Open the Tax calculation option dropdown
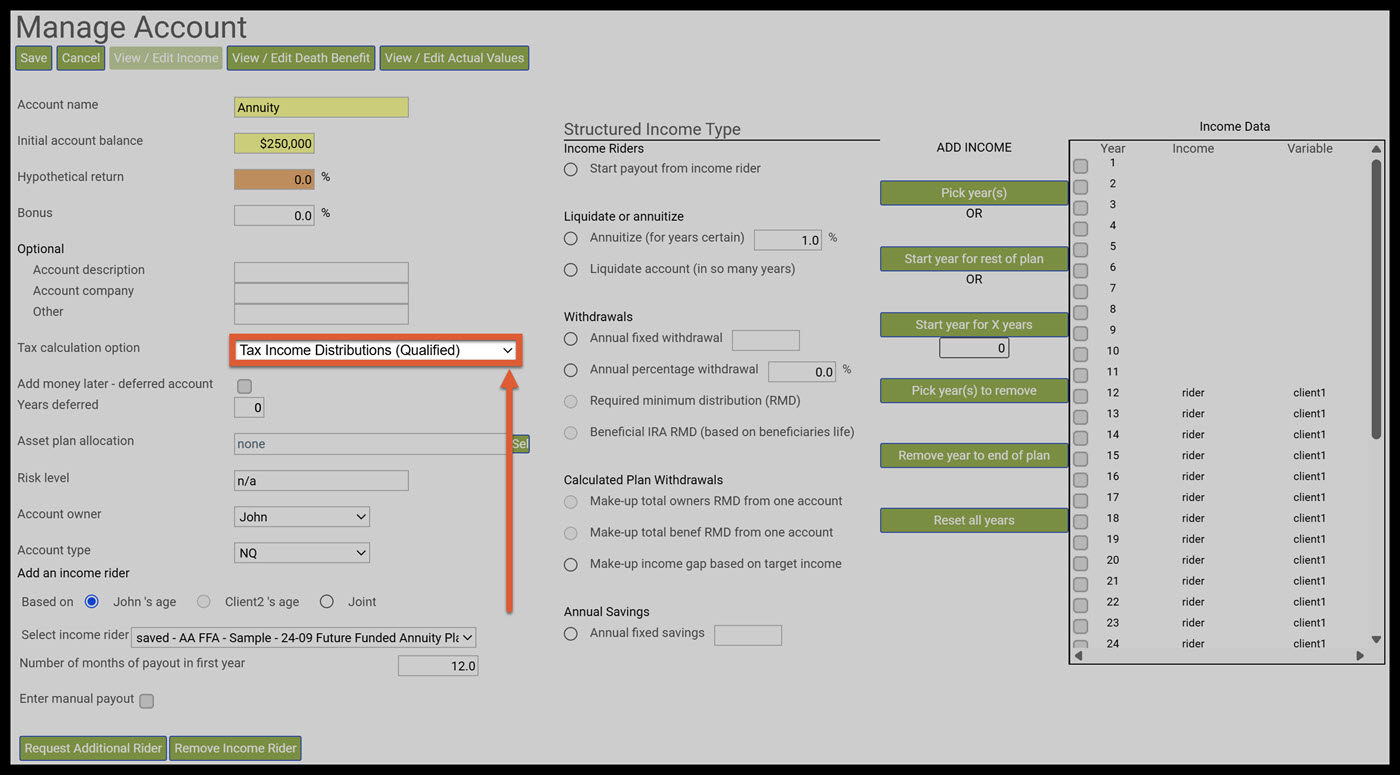The image size is (1400, 776). click(376, 351)
